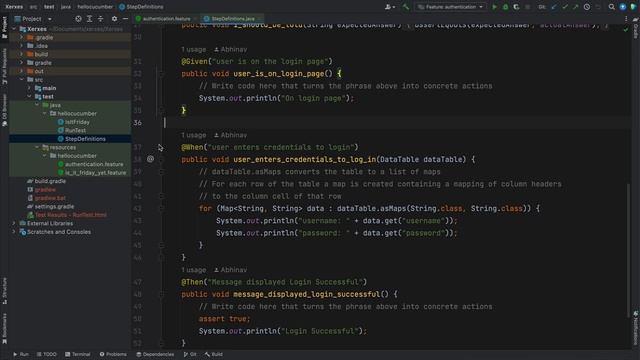
Task: Click the Git push arrow icon
Action: click(x=576, y=7)
